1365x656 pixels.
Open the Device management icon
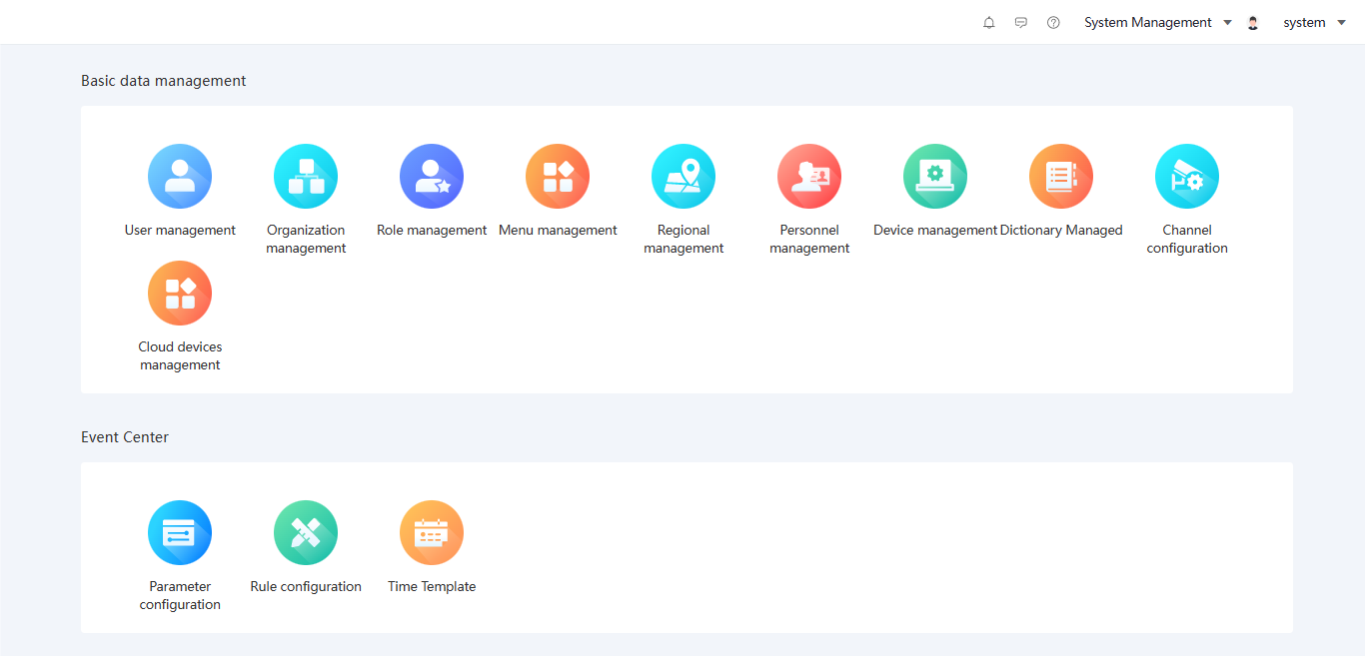coord(935,176)
